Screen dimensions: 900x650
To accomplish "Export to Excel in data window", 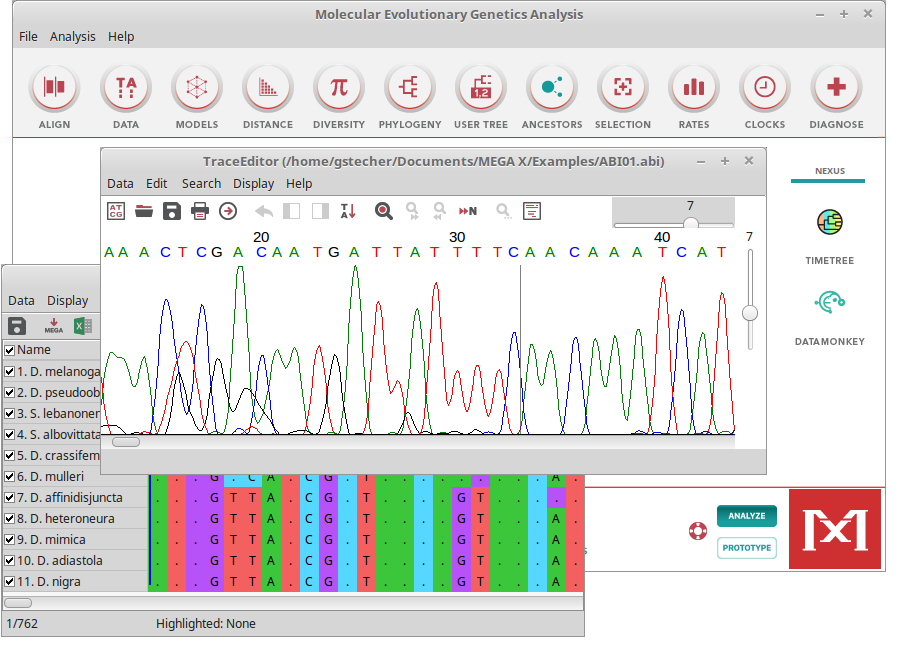I will pos(83,326).
